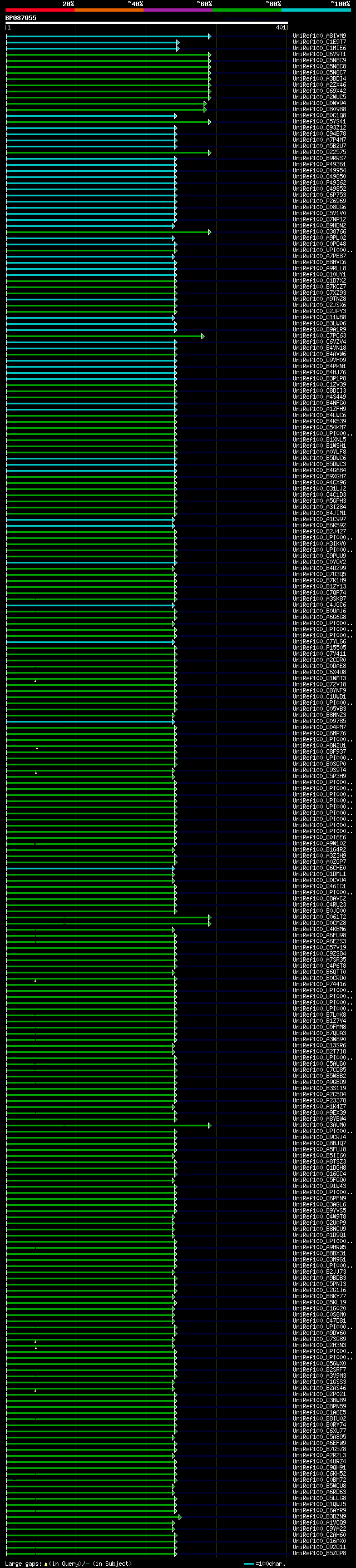Viewport: 356px width, 1568px height.
Task: Select hit label UniRef100_A4S449
Action: click(319, 397)
